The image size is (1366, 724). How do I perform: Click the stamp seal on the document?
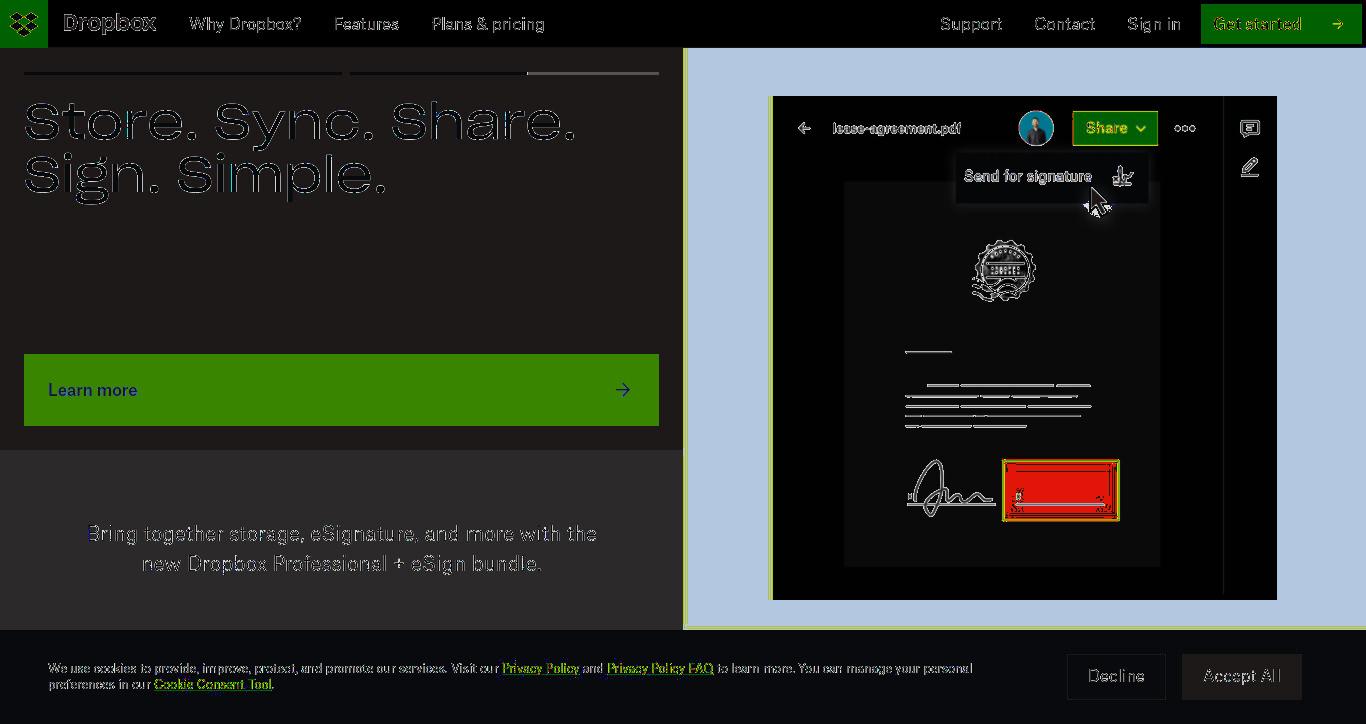[1004, 270]
